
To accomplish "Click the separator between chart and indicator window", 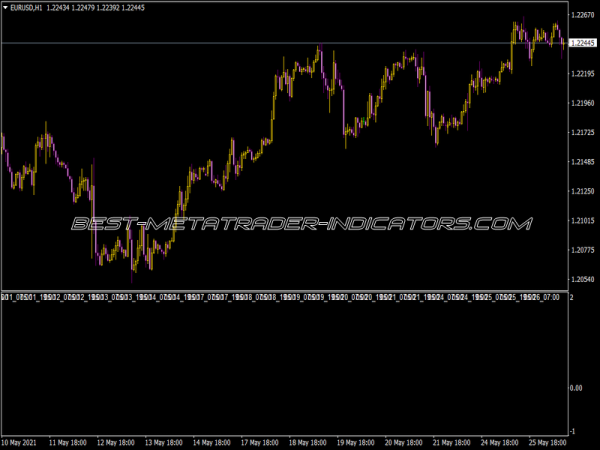I will coord(283,291).
